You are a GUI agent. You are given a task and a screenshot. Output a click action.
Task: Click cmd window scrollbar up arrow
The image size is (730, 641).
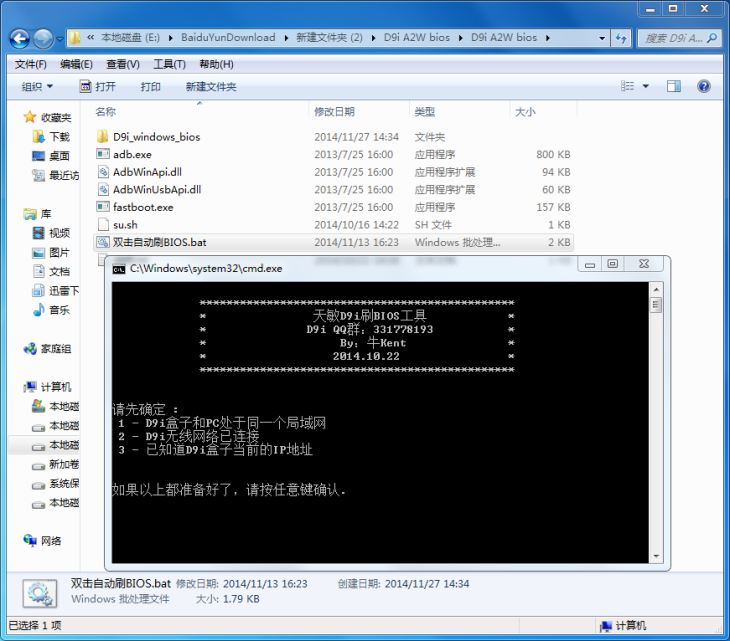point(656,289)
